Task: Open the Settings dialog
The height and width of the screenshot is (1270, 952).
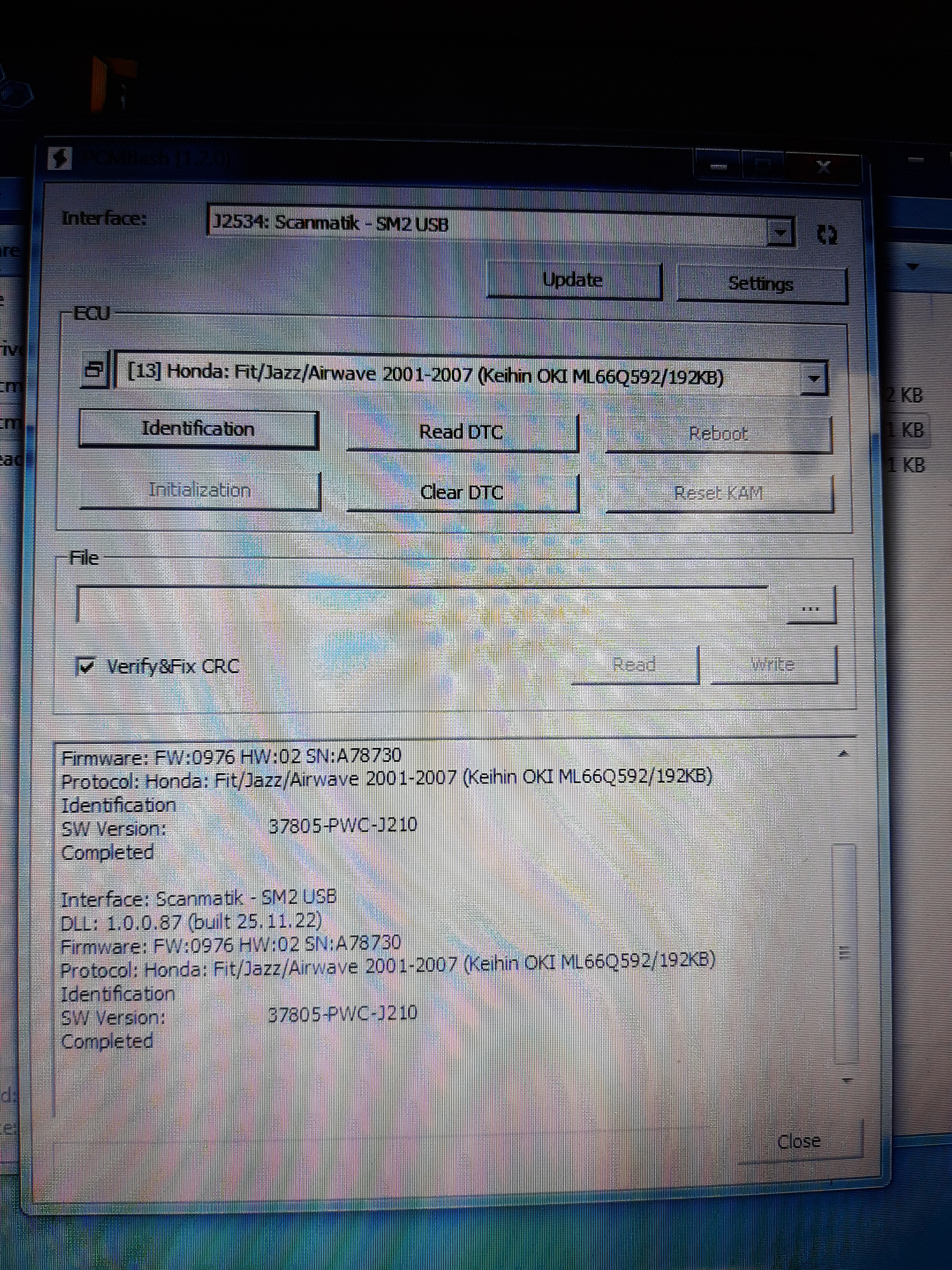Action: click(x=761, y=283)
